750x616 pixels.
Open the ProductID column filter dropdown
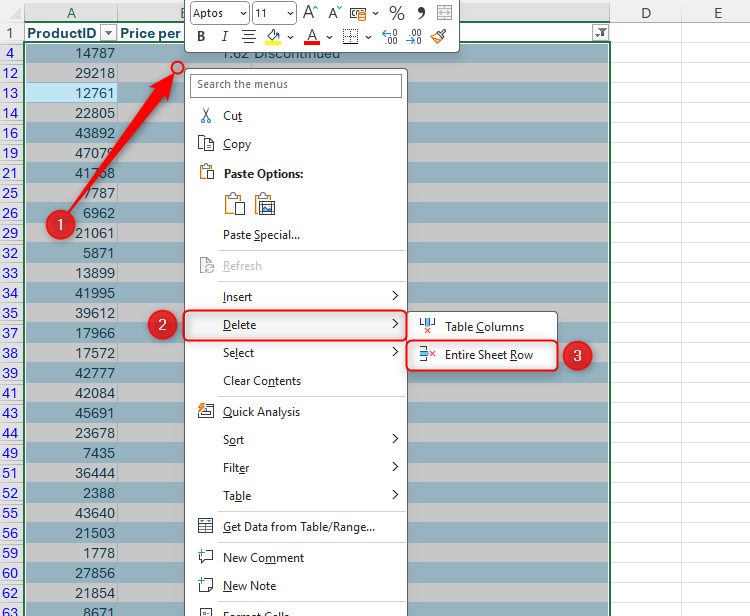coord(109,33)
